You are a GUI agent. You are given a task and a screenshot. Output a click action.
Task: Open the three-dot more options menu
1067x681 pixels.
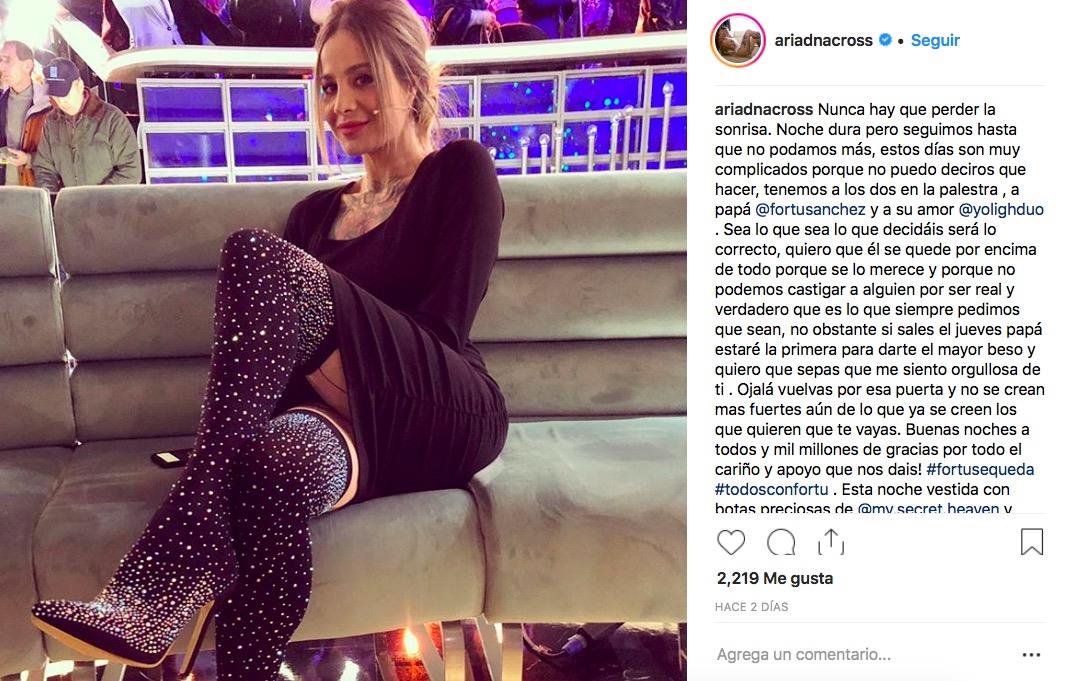tap(1032, 655)
